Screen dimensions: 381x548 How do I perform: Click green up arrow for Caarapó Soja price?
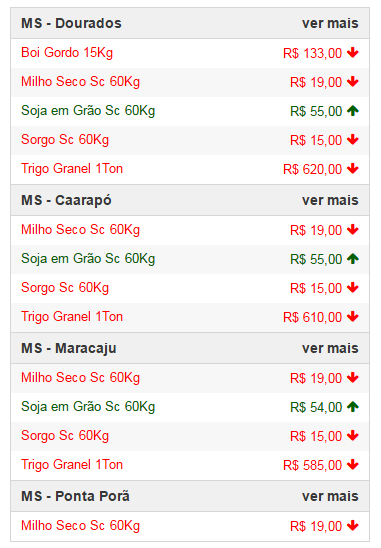(353, 259)
